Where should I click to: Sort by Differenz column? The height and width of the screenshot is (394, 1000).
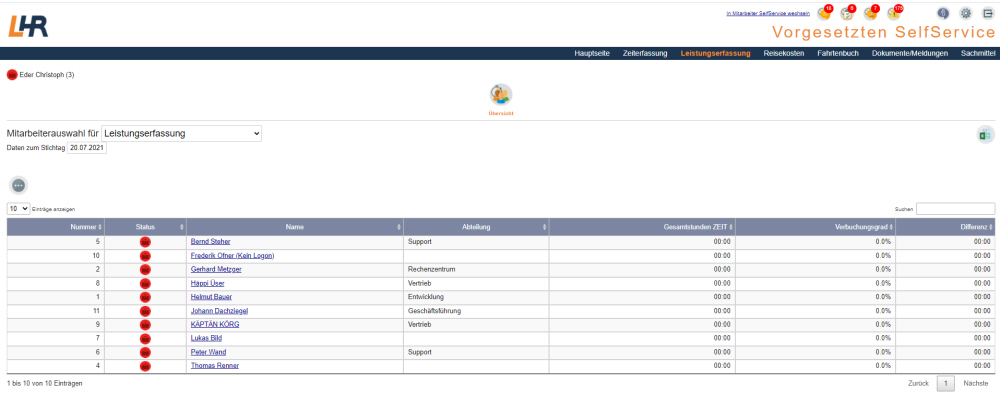coord(945,227)
